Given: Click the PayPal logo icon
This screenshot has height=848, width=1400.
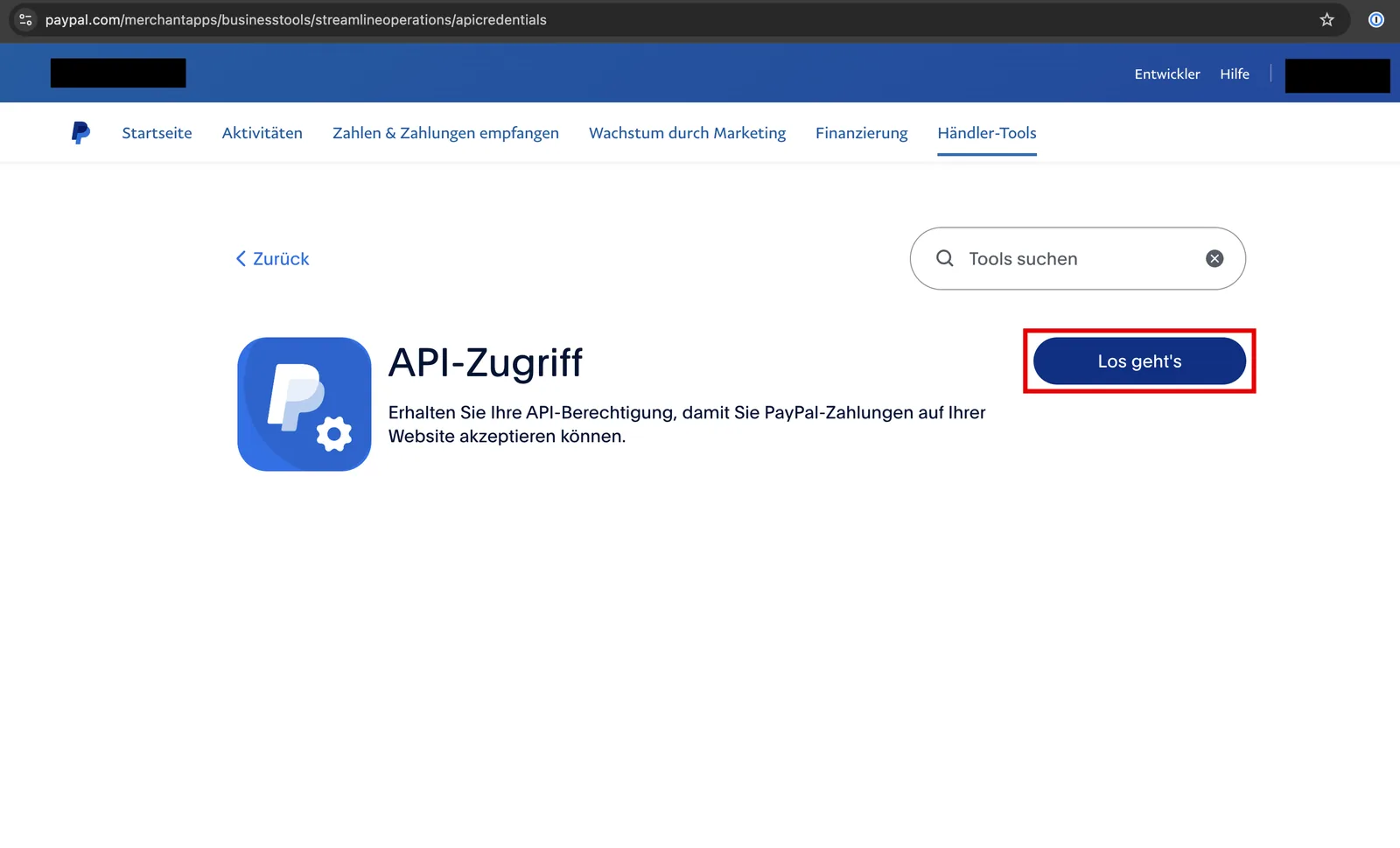Looking at the screenshot, I should coord(80,133).
